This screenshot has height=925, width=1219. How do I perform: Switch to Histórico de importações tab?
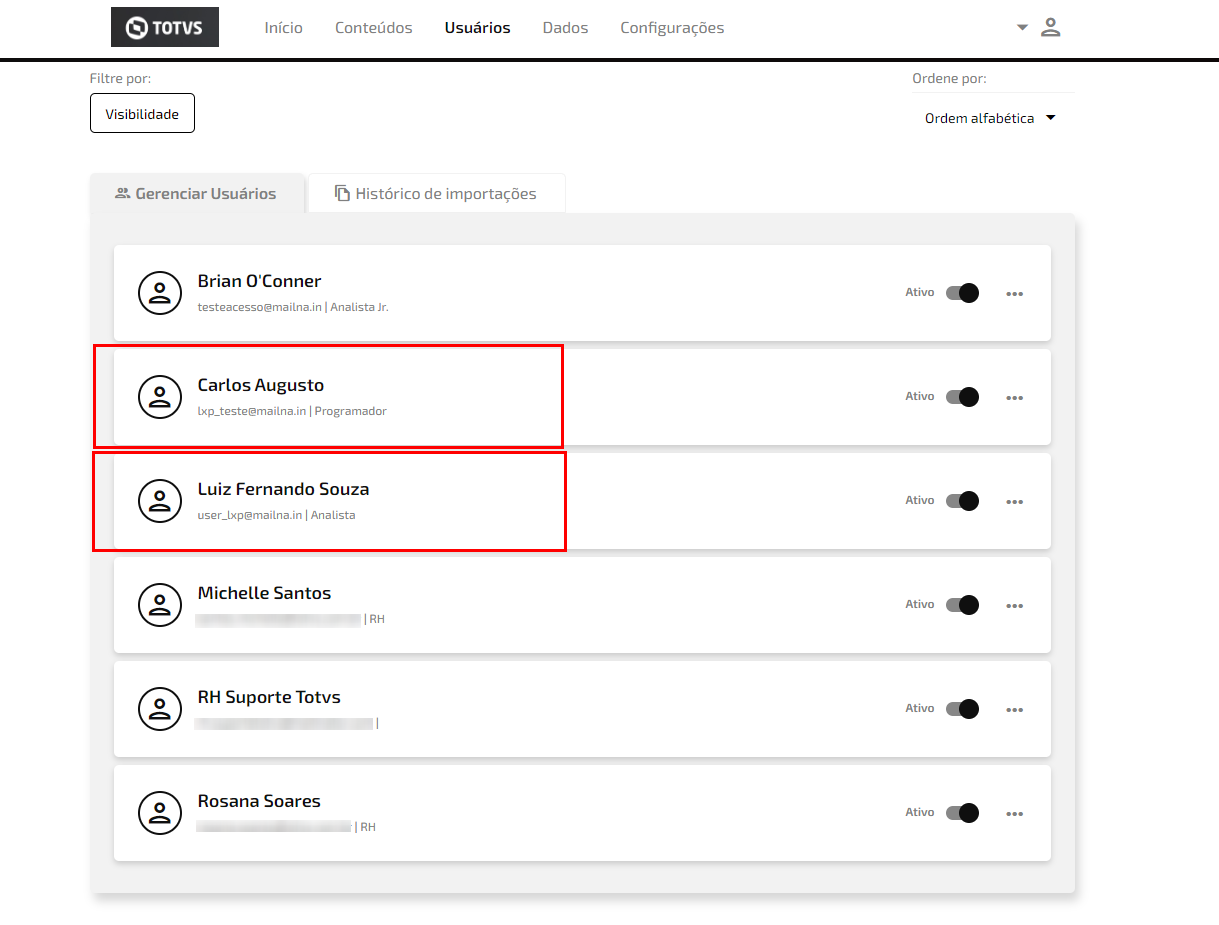coord(436,194)
